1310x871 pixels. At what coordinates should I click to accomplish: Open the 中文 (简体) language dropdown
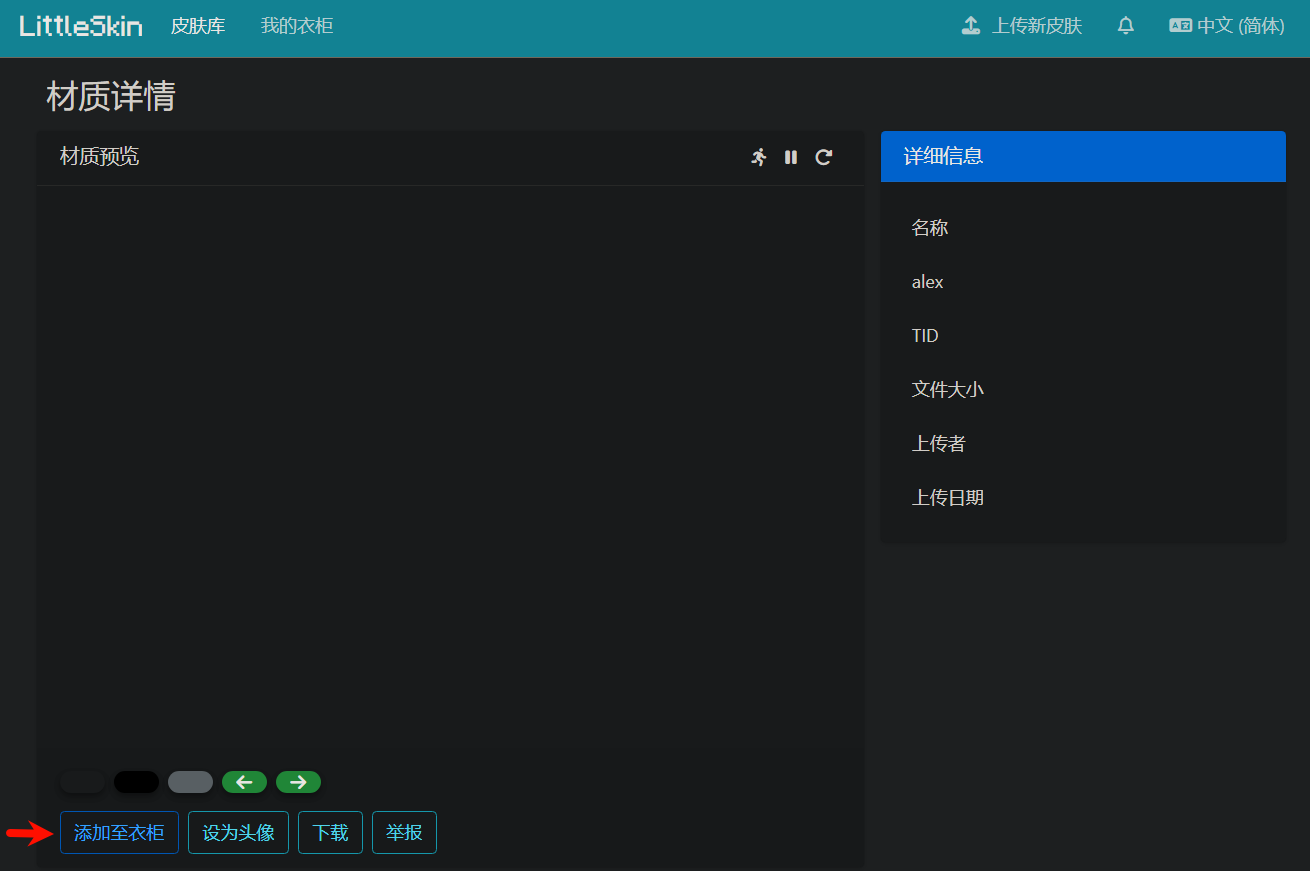(1240, 26)
